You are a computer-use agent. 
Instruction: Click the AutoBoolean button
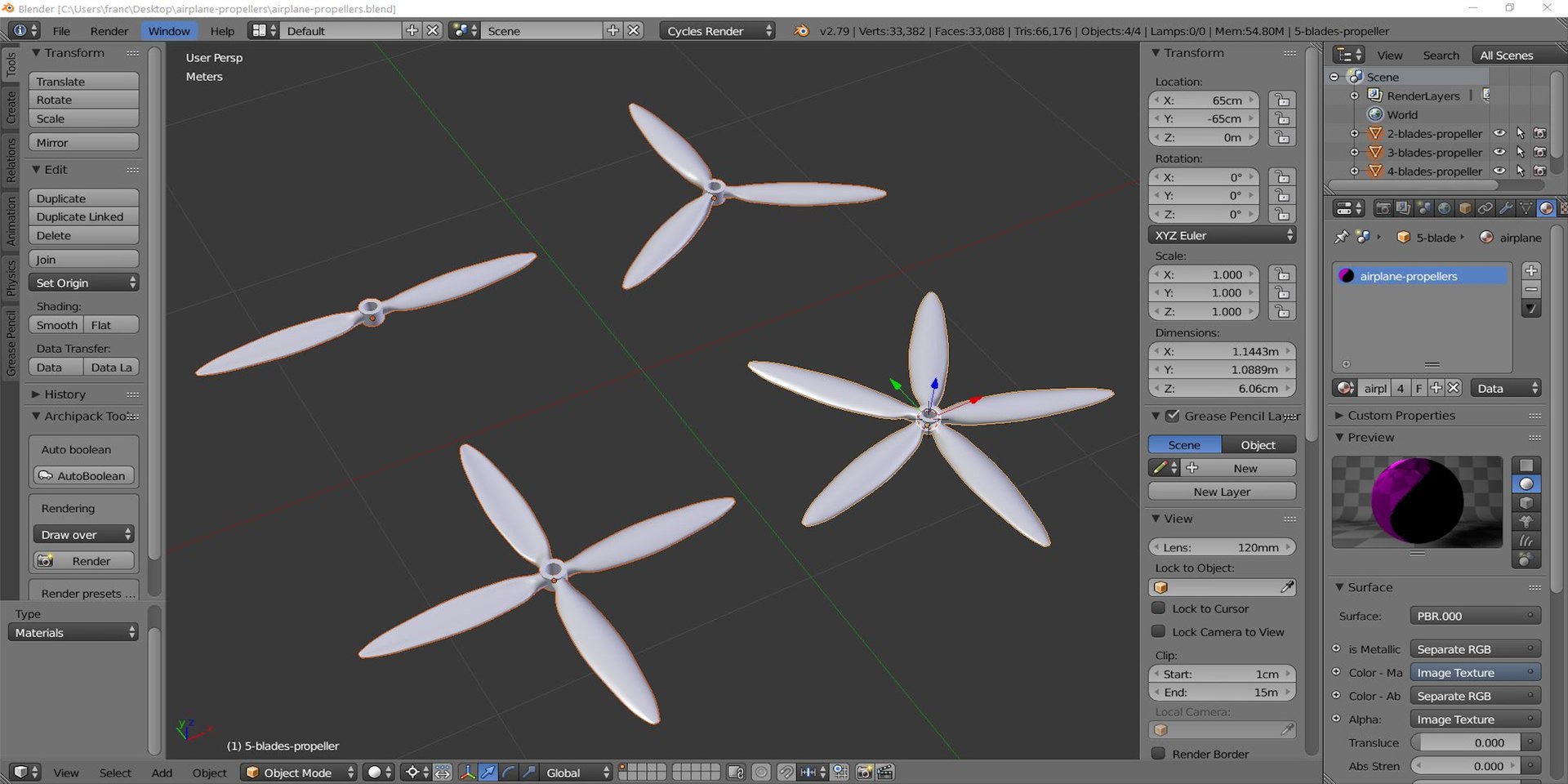[83, 475]
